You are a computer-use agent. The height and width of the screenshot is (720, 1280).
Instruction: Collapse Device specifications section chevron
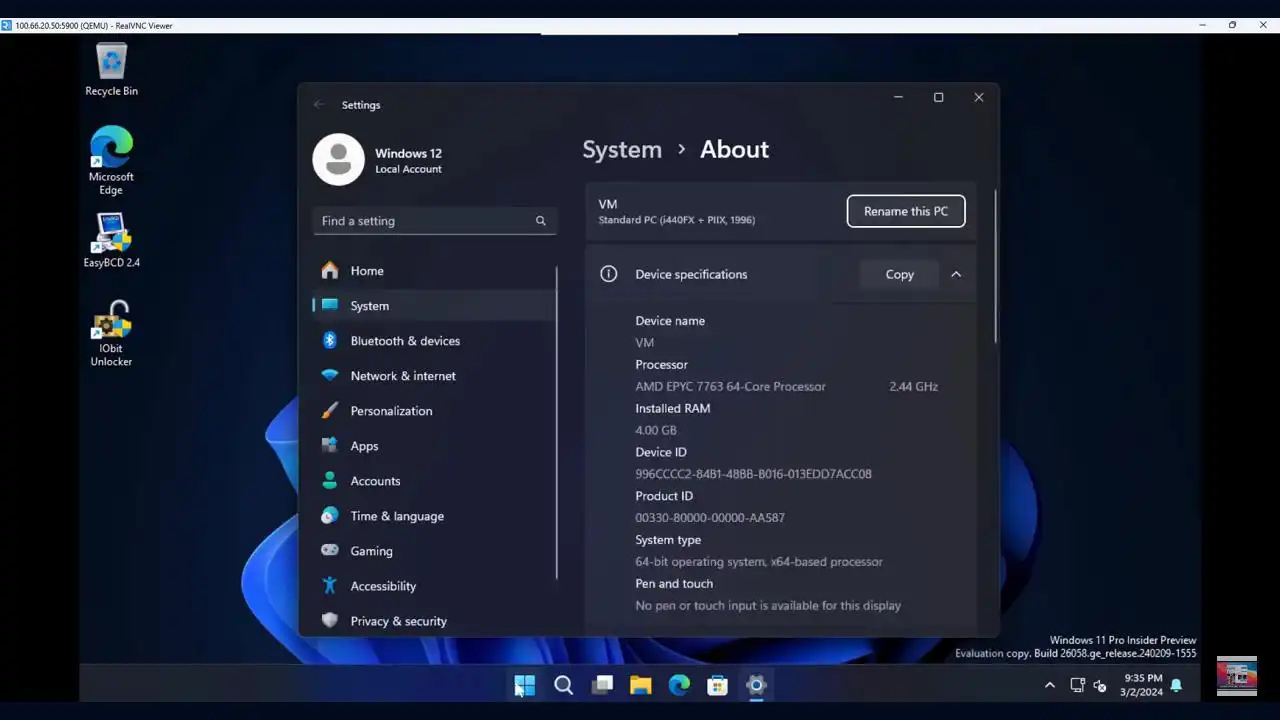tap(956, 274)
